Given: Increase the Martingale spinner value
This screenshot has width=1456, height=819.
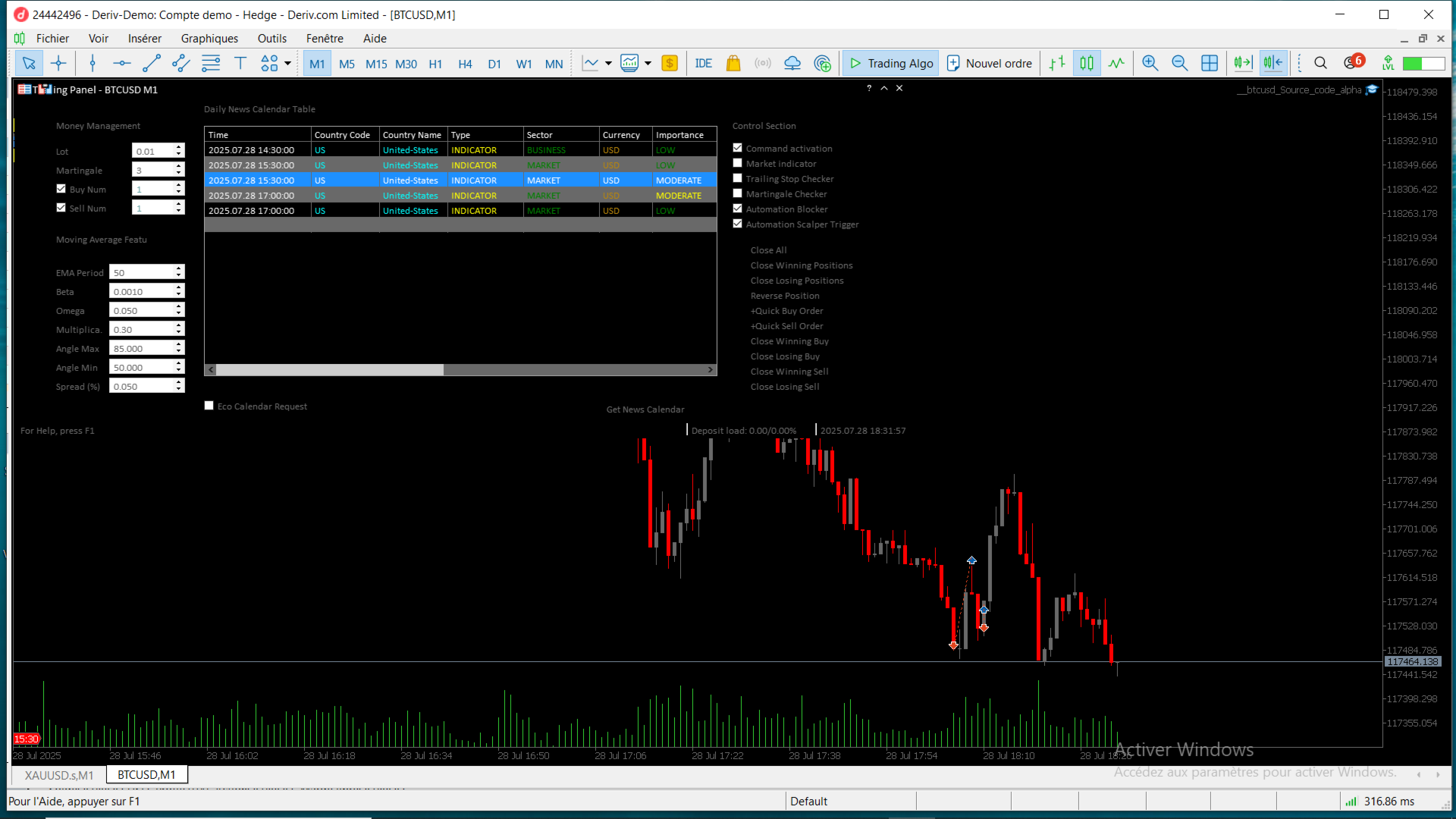Looking at the screenshot, I should click(x=179, y=166).
